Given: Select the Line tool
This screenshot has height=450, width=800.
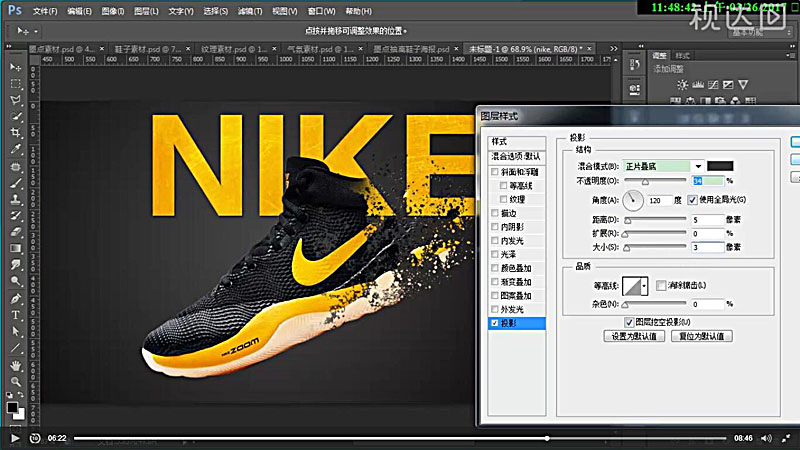Looking at the screenshot, I should 16,348.
